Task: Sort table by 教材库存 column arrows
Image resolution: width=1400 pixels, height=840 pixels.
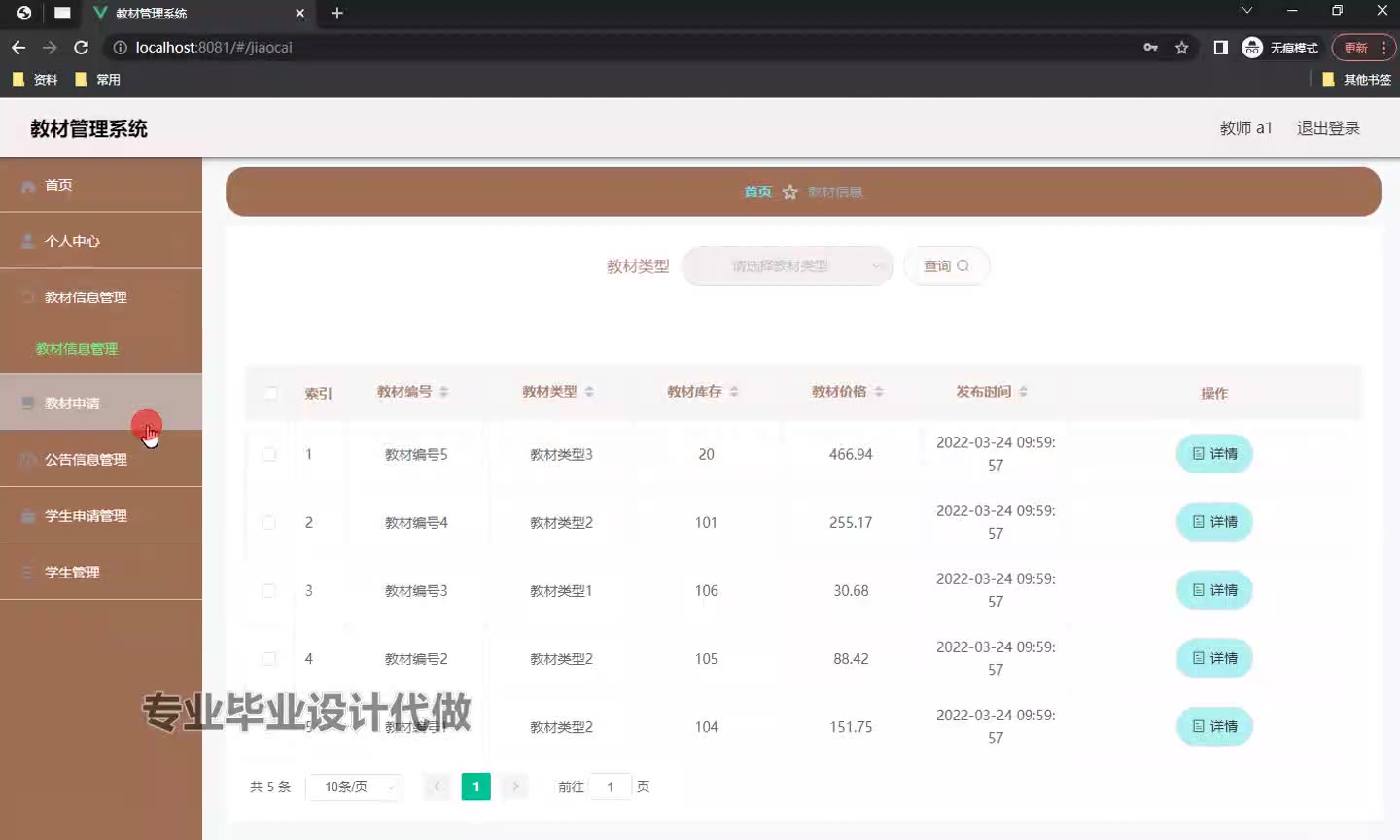Action: click(x=734, y=392)
